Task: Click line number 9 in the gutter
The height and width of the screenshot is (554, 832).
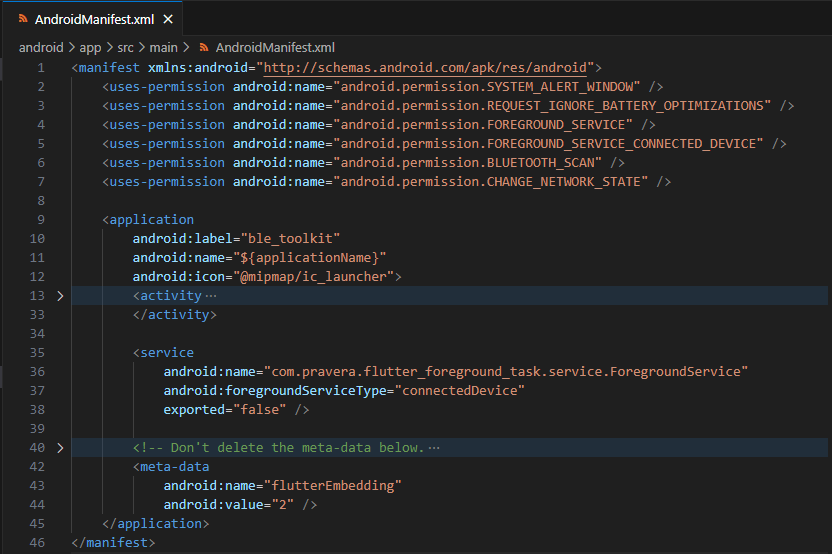Action: point(40,220)
